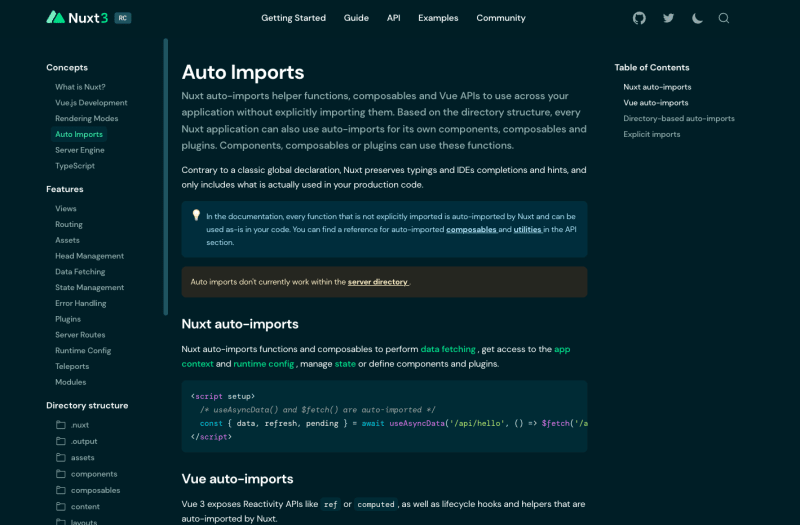
Task: Open the .output folder entry
Action: pos(76,441)
